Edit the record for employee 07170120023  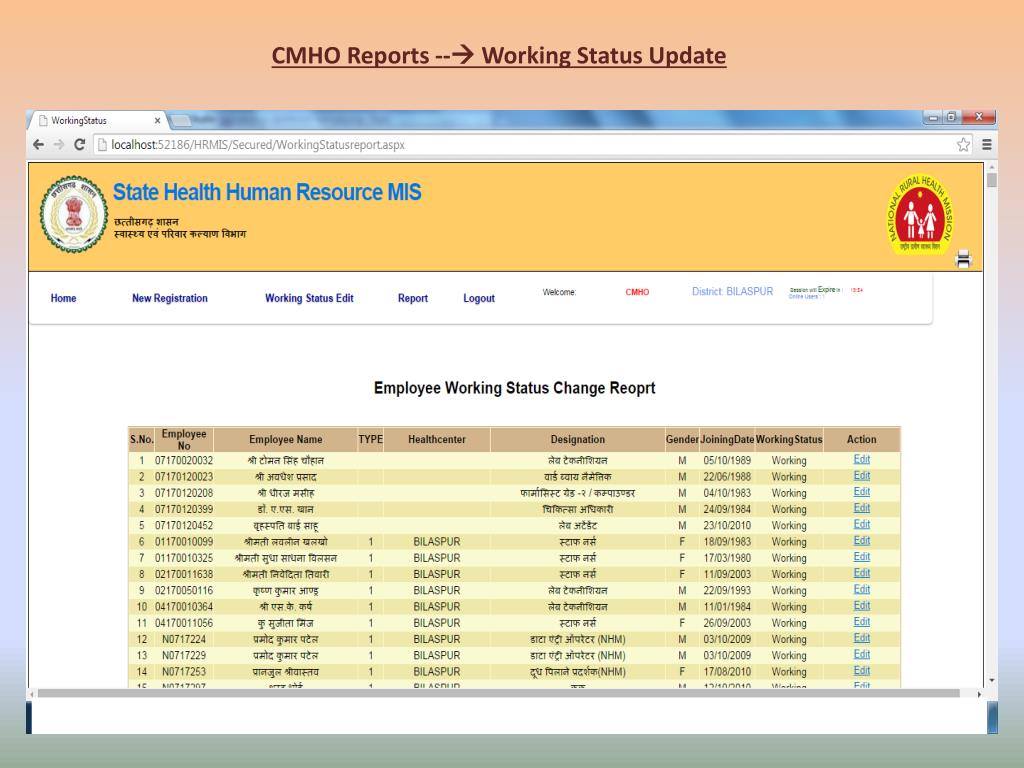tap(861, 475)
